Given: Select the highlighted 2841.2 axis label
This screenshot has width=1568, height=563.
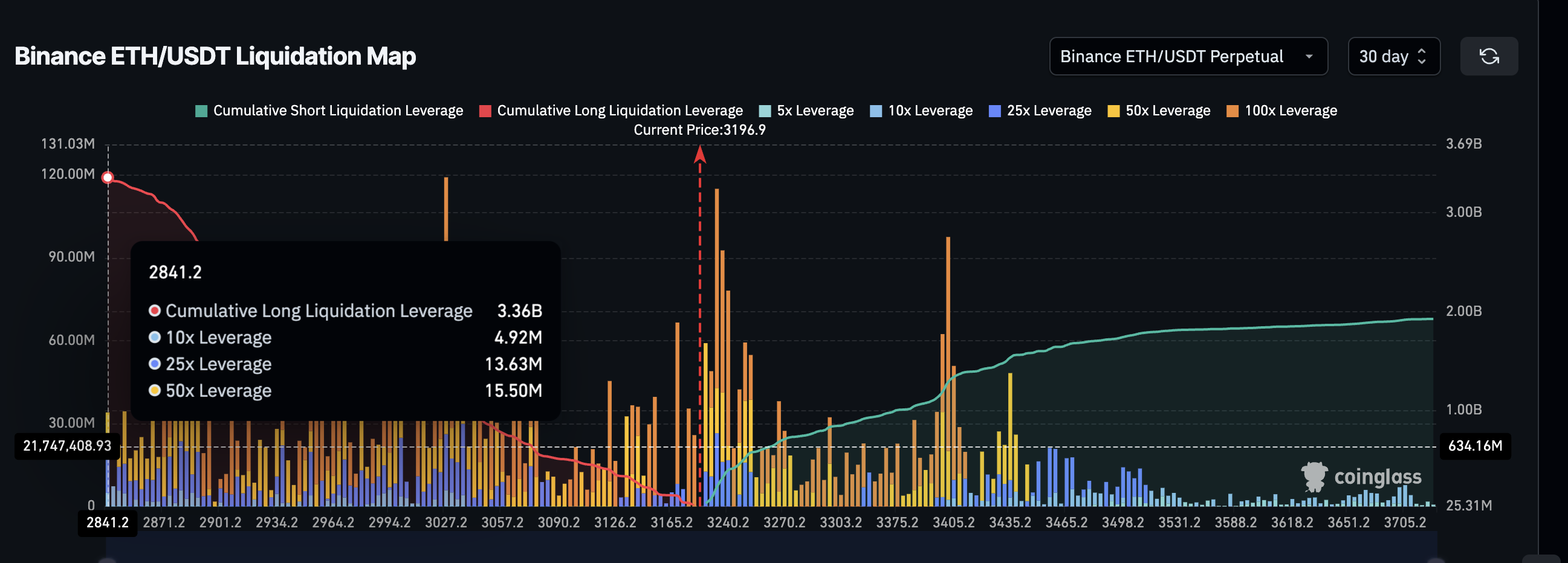Looking at the screenshot, I should (108, 522).
